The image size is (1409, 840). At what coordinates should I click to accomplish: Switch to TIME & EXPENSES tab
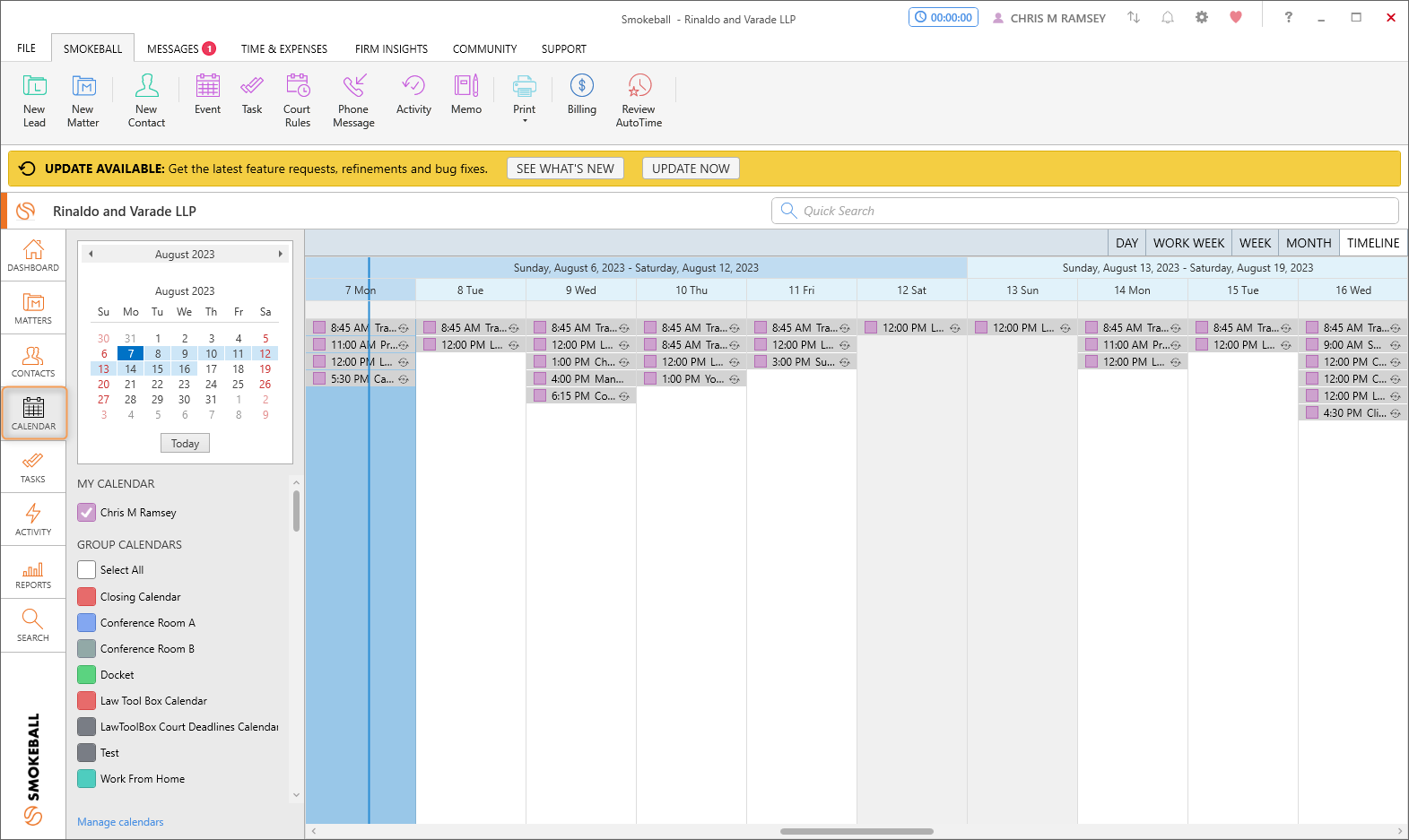284,48
